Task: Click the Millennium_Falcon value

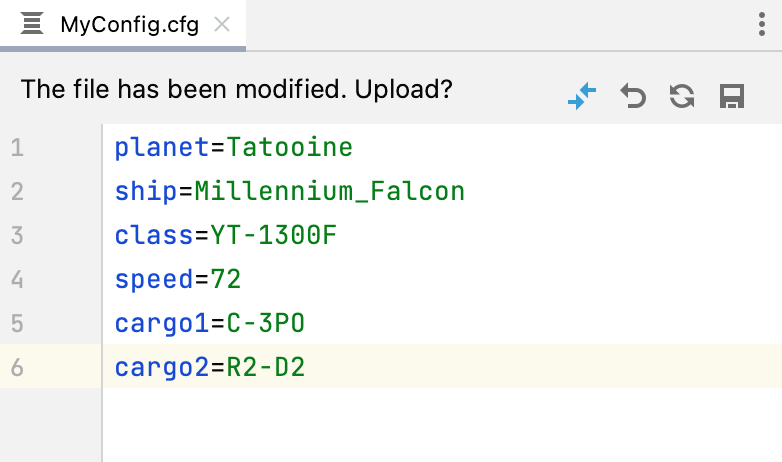Action: (329, 192)
